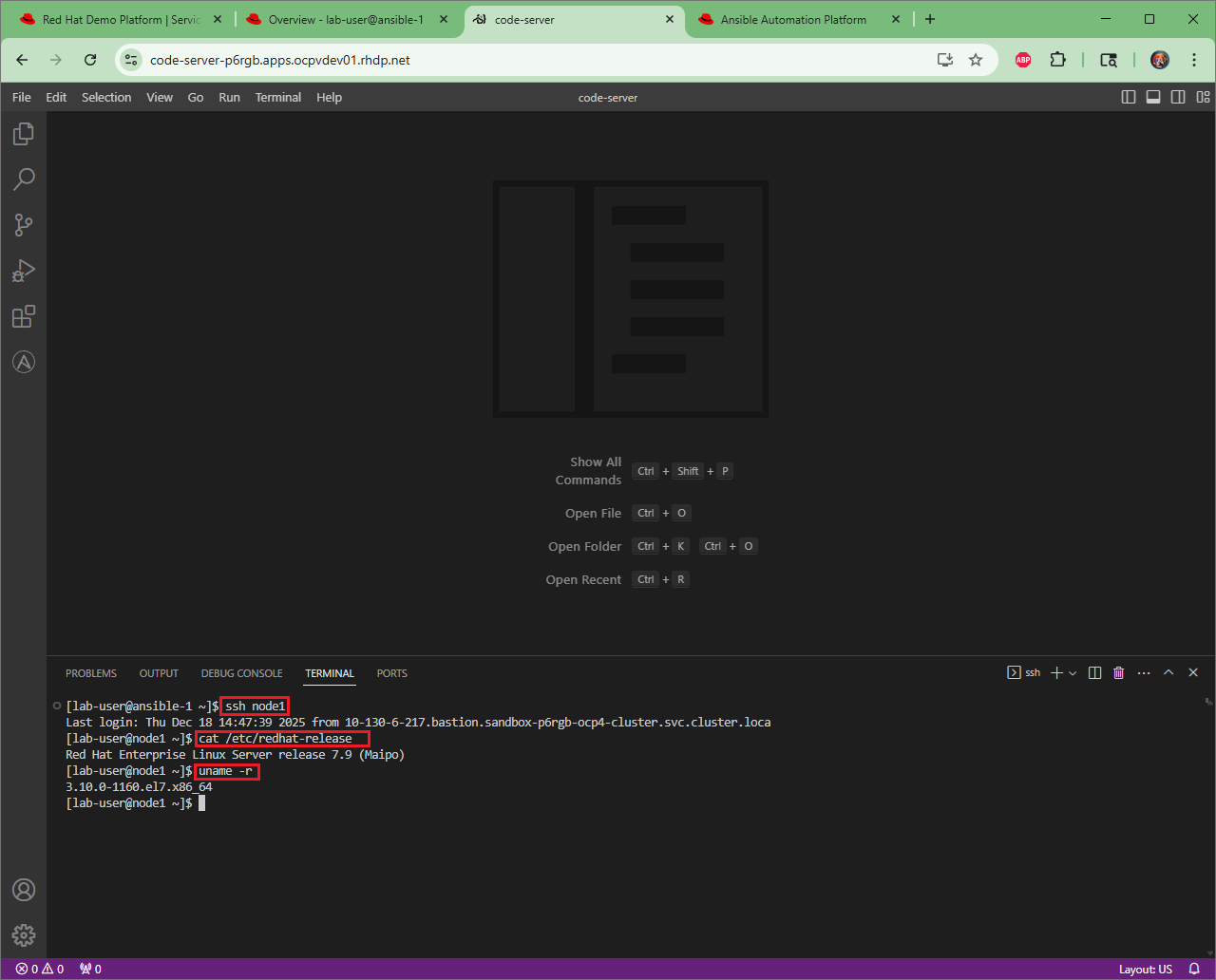Open the Help menu
Image resolution: width=1216 pixels, height=980 pixels.
(330, 97)
